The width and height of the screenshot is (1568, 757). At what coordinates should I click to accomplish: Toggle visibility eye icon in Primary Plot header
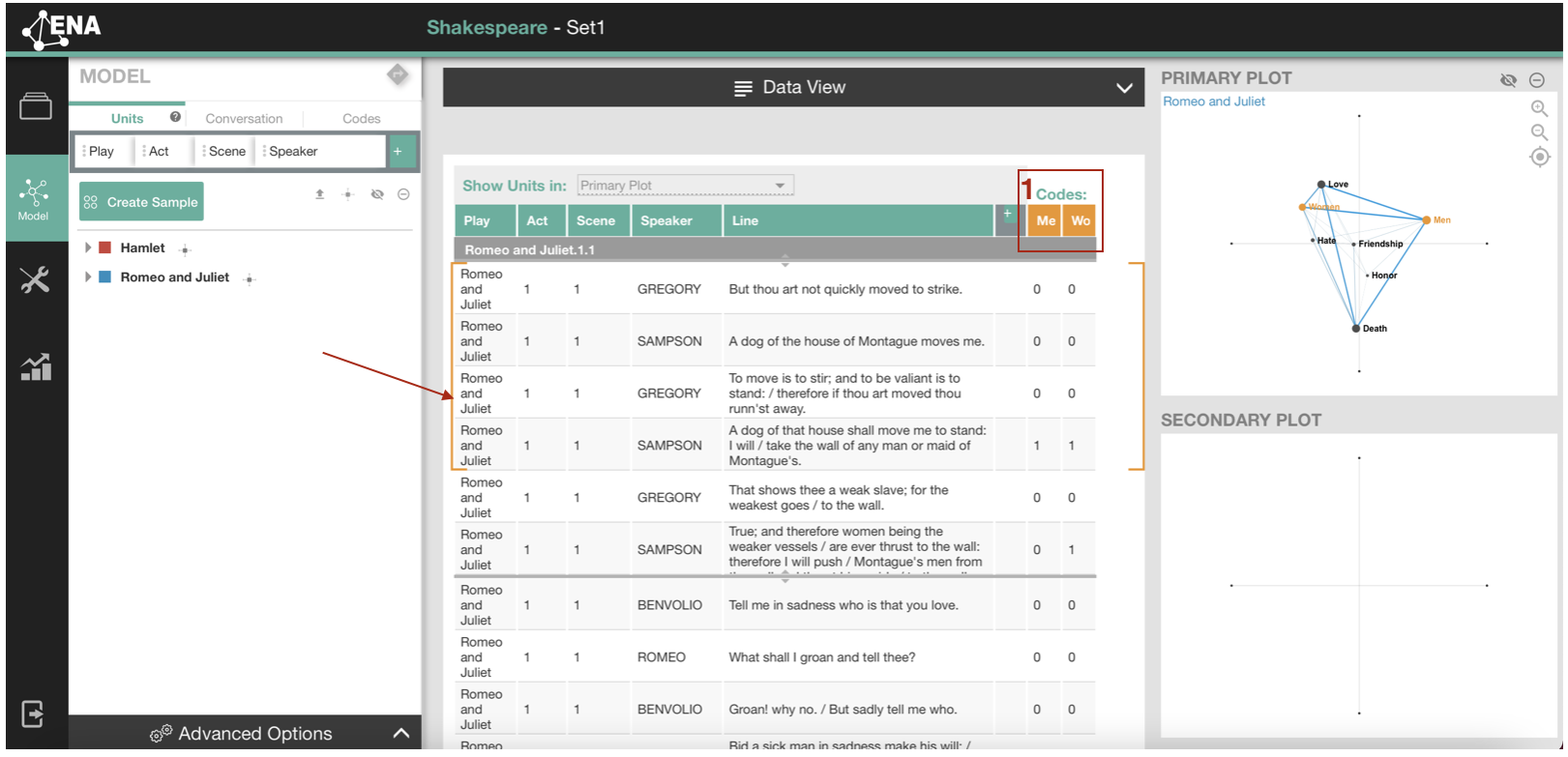click(x=1508, y=80)
